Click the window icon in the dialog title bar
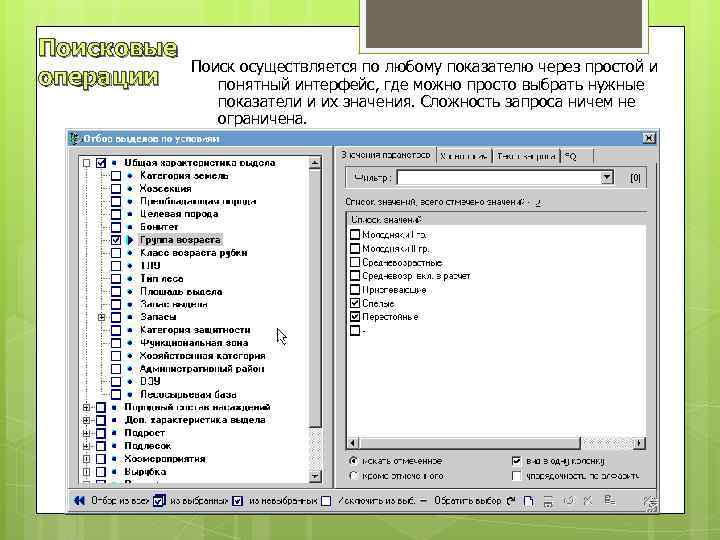 pyautogui.click(x=74, y=138)
